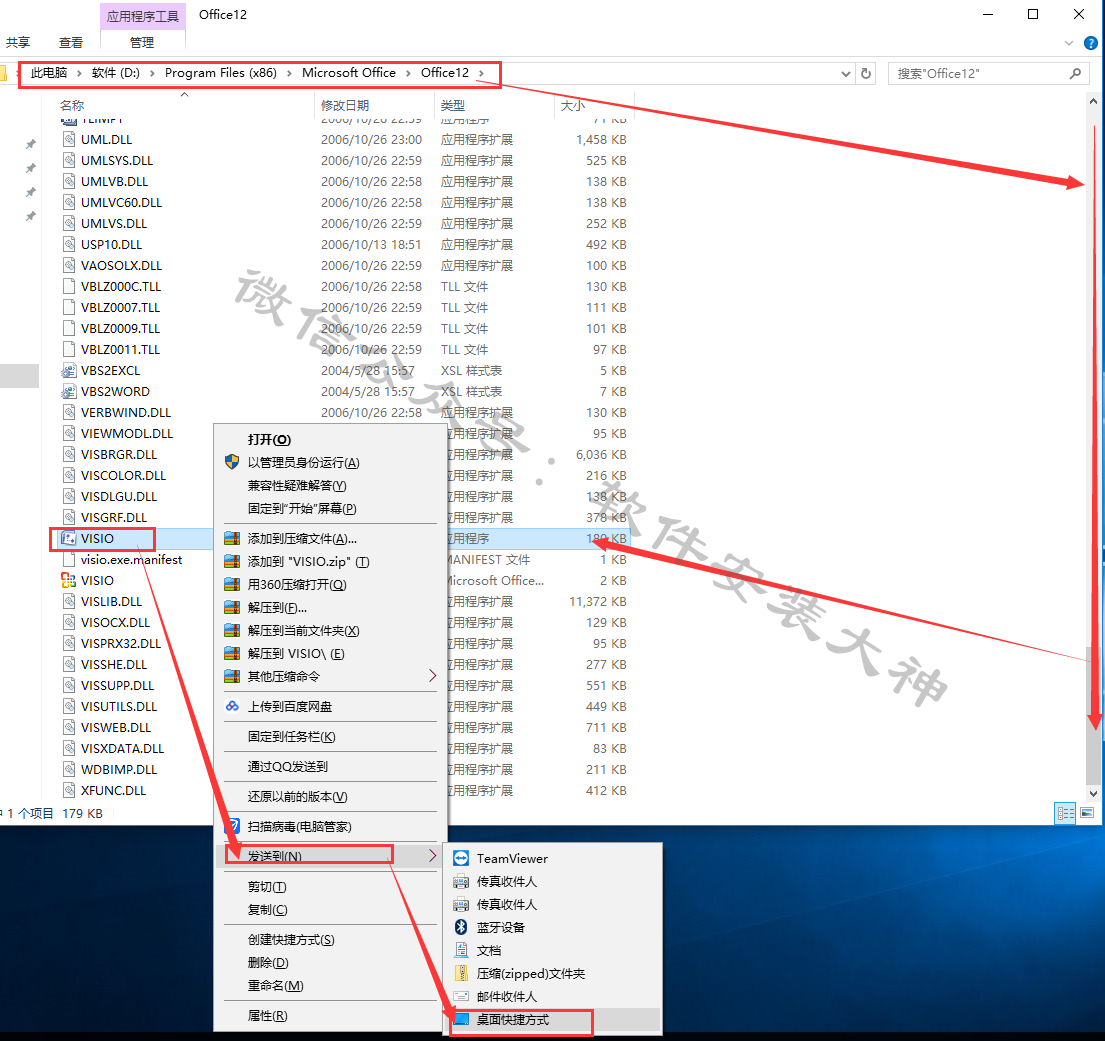Sort files by 类型 column header
This screenshot has width=1105, height=1041.
tap(452, 106)
